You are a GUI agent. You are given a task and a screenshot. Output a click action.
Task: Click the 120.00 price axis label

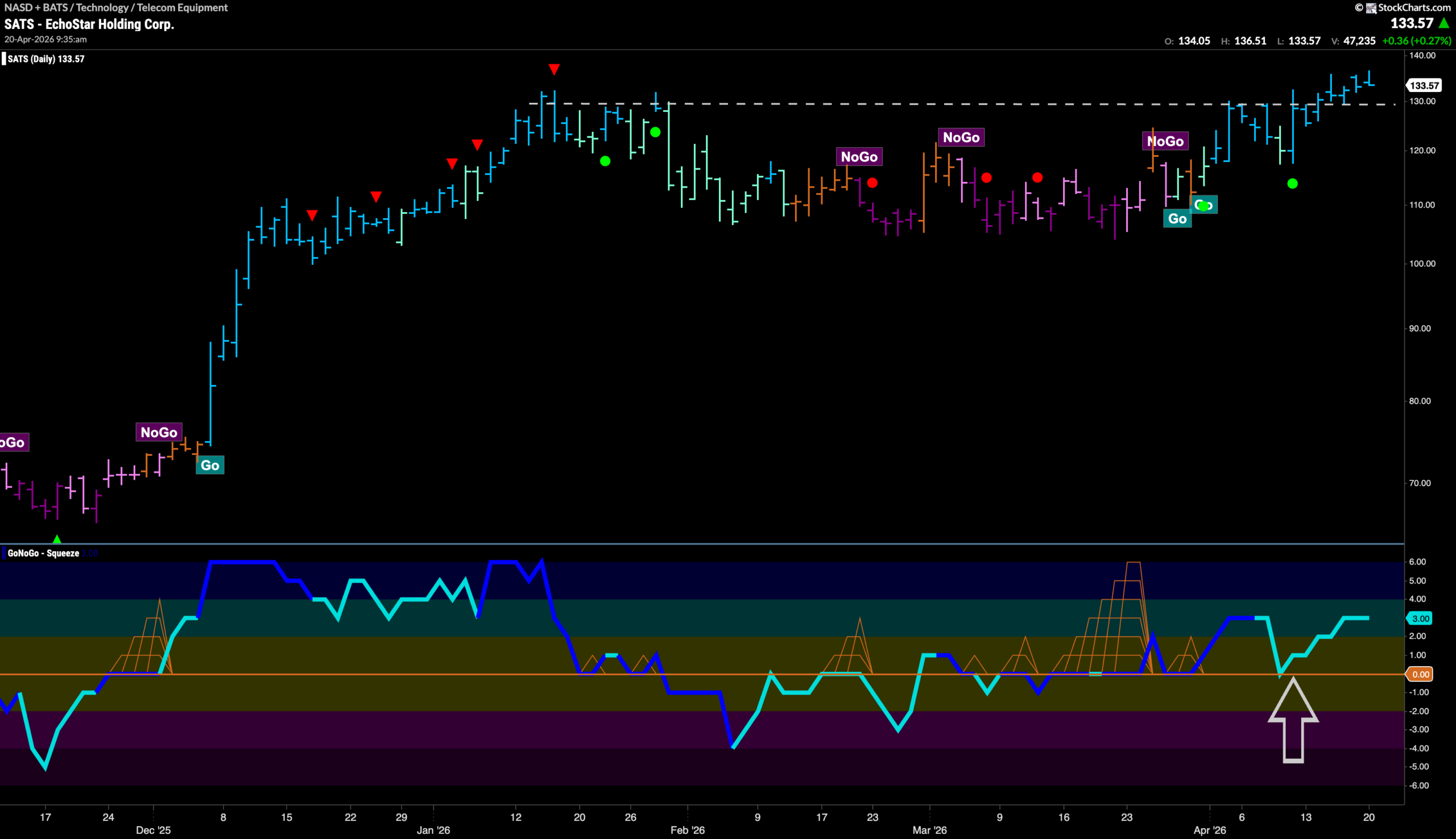click(1422, 151)
